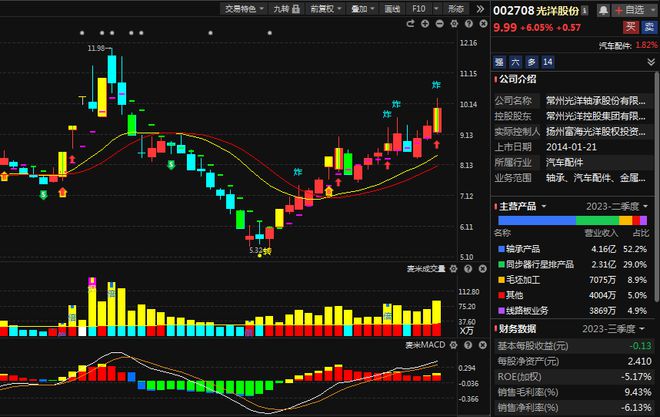Click the 11.98 high price label
660x417 pixels.
[x=96, y=48]
